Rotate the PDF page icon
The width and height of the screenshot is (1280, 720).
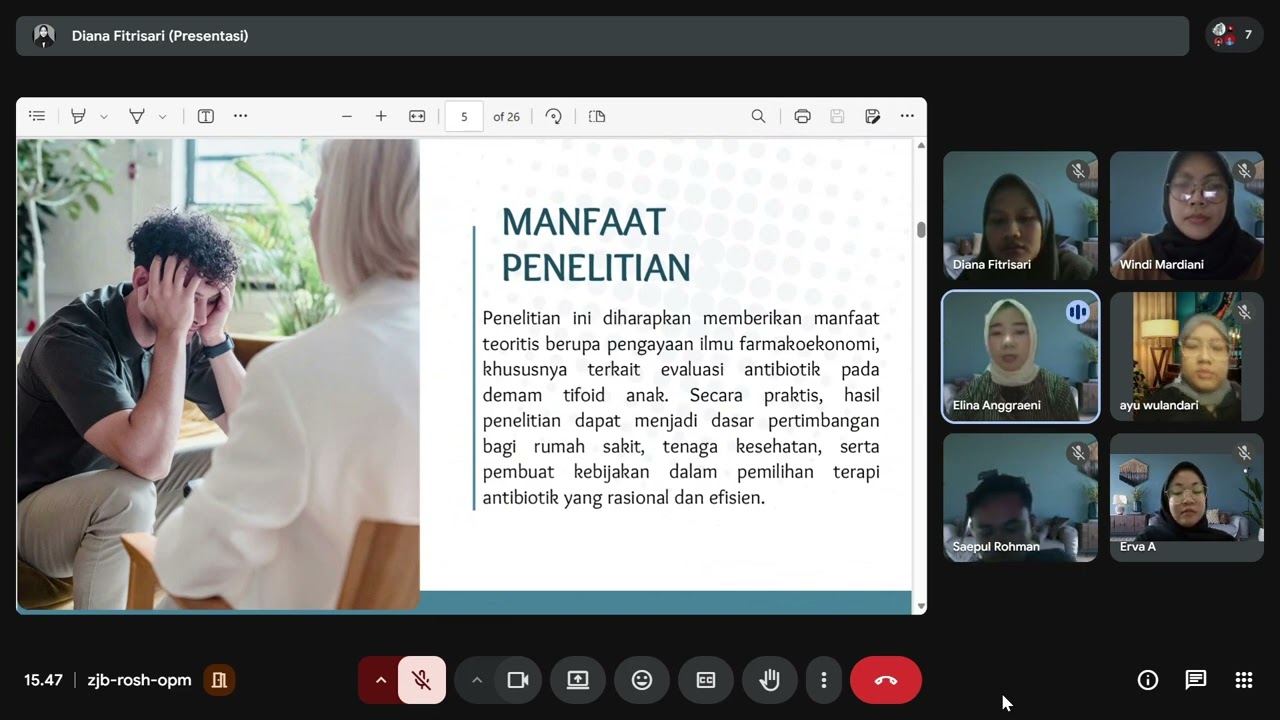pos(553,116)
